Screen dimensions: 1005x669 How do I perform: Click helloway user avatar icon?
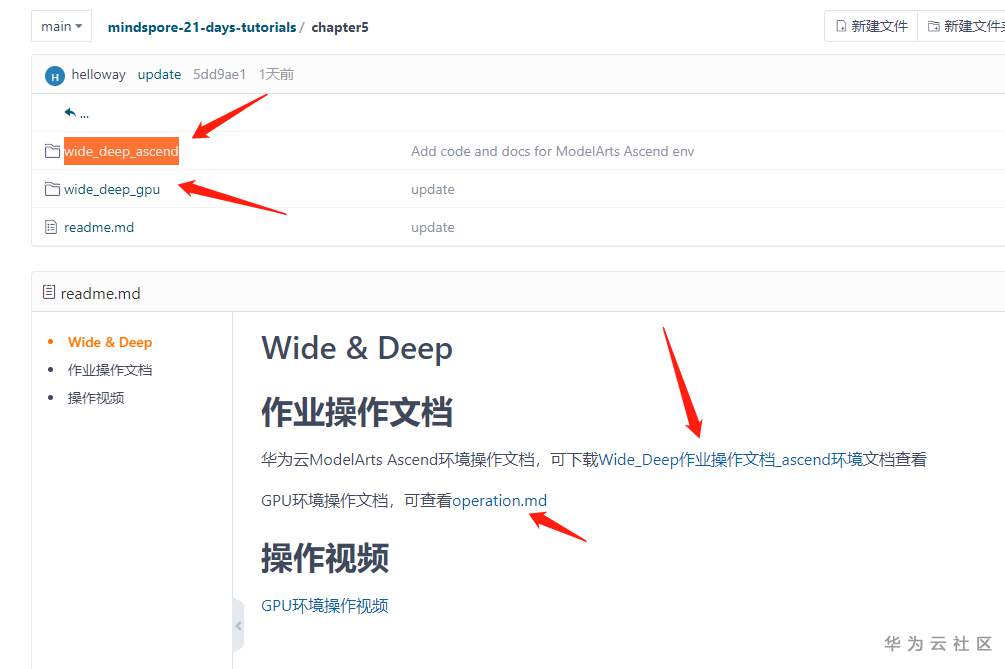(55, 76)
